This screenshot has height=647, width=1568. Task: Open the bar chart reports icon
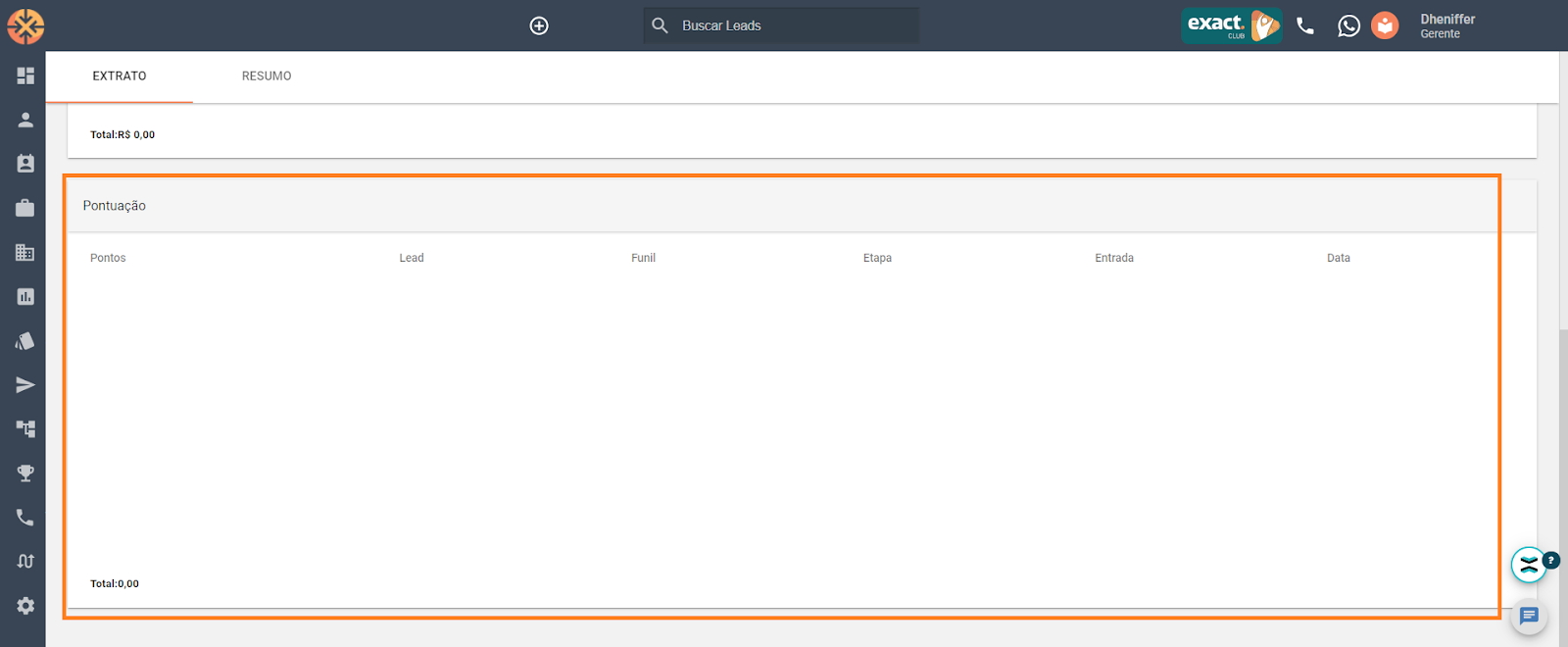(25, 296)
